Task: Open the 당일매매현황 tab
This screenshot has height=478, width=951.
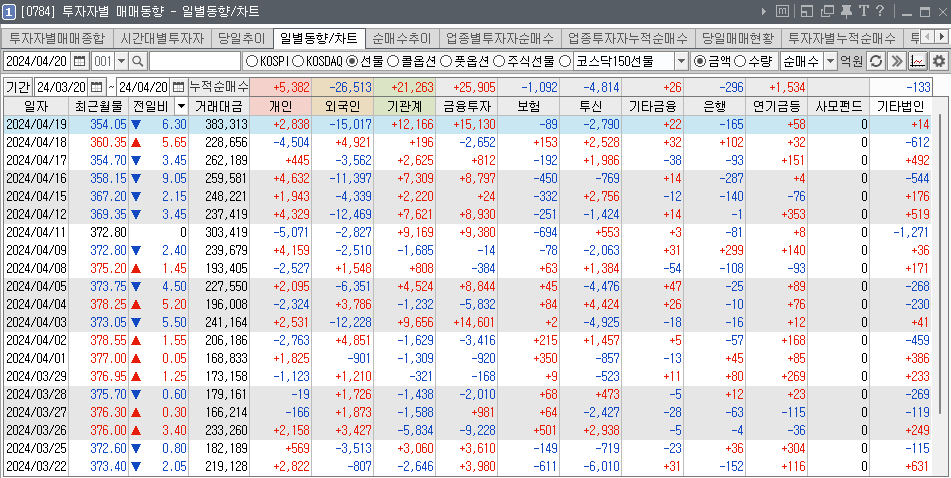Action: 737,39
